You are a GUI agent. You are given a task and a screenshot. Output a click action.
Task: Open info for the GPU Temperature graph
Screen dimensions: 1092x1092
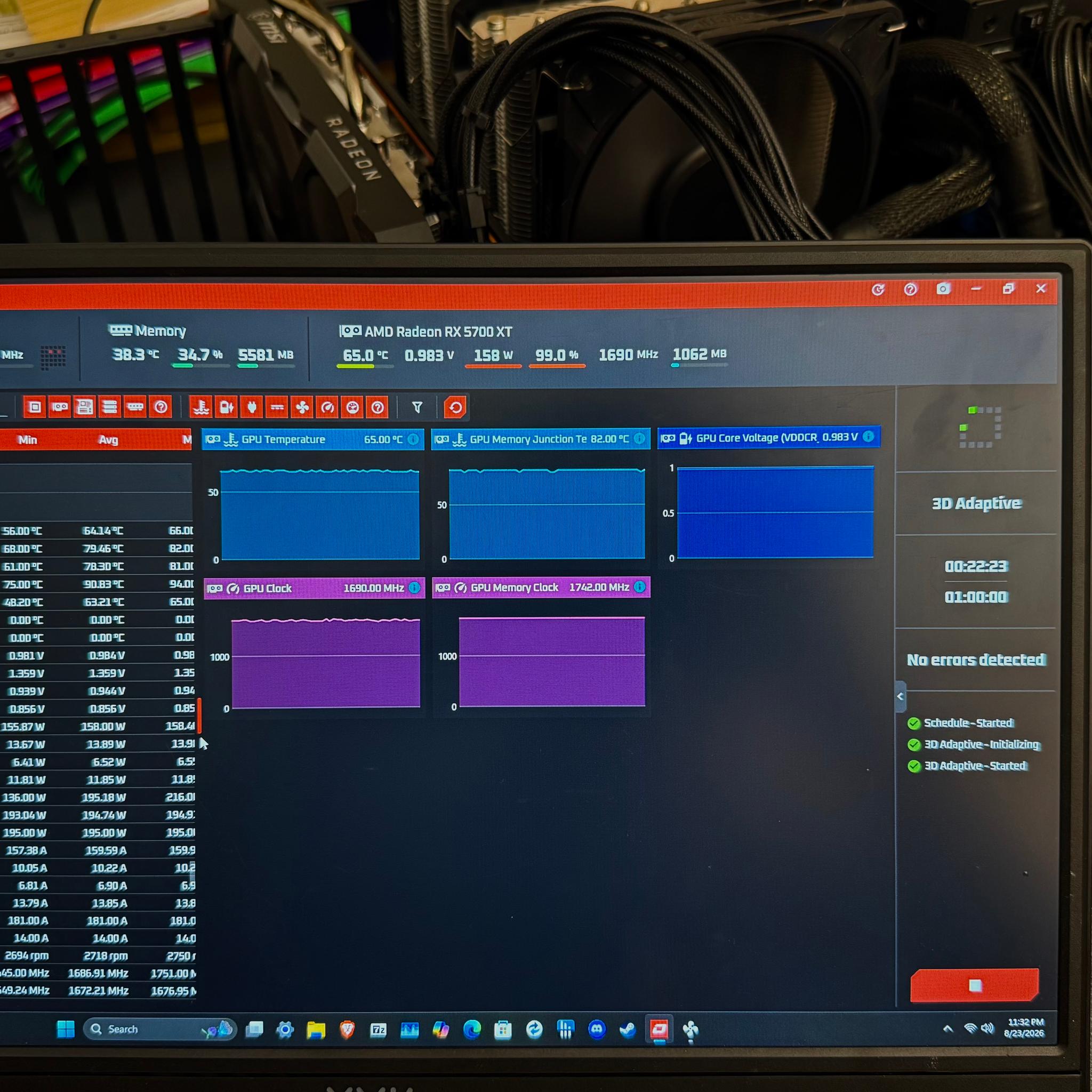(x=413, y=439)
